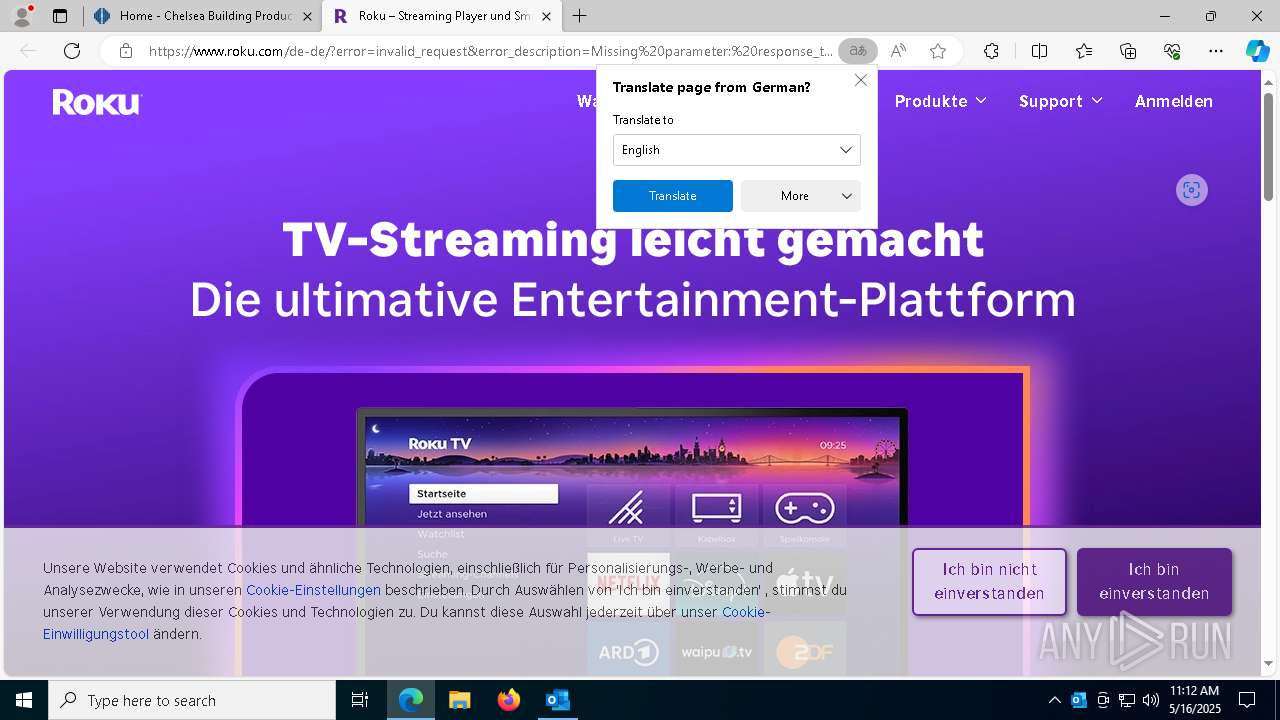Click the waipu.tv channel tile
1280x720 pixels.
[716, 651]
